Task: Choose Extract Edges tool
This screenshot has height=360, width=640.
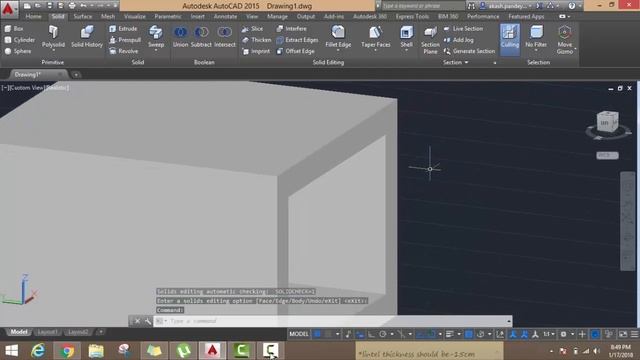Action: (297, 40)
